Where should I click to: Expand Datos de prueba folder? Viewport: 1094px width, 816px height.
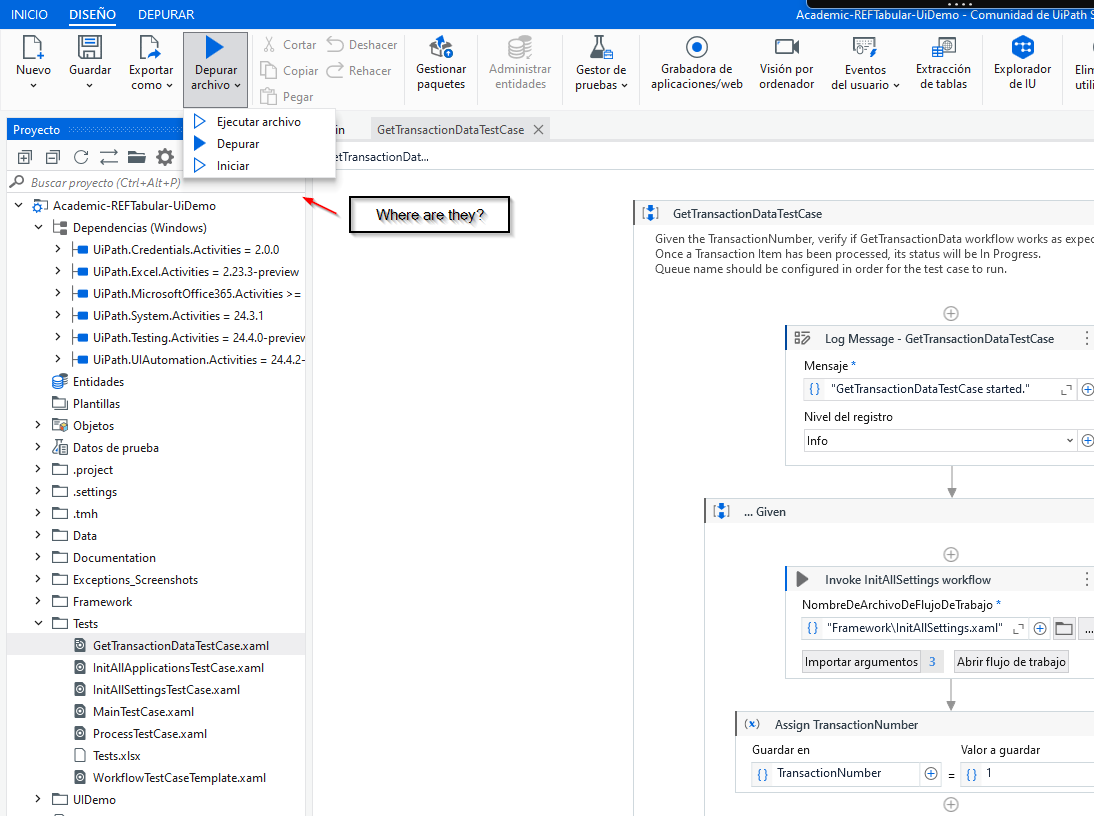click(38, 447)
